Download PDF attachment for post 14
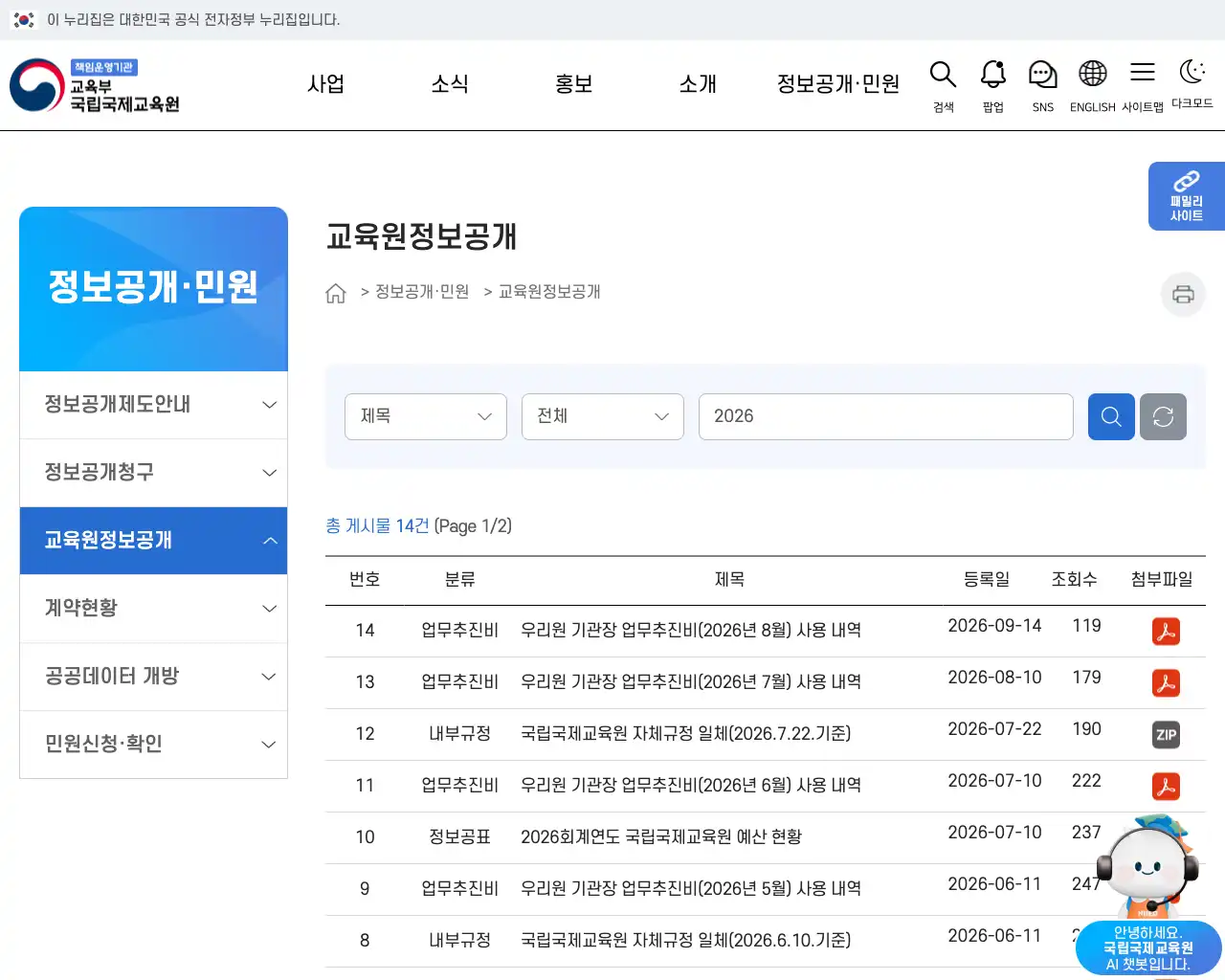1225x980 pixels. [x=1166, y=632]
